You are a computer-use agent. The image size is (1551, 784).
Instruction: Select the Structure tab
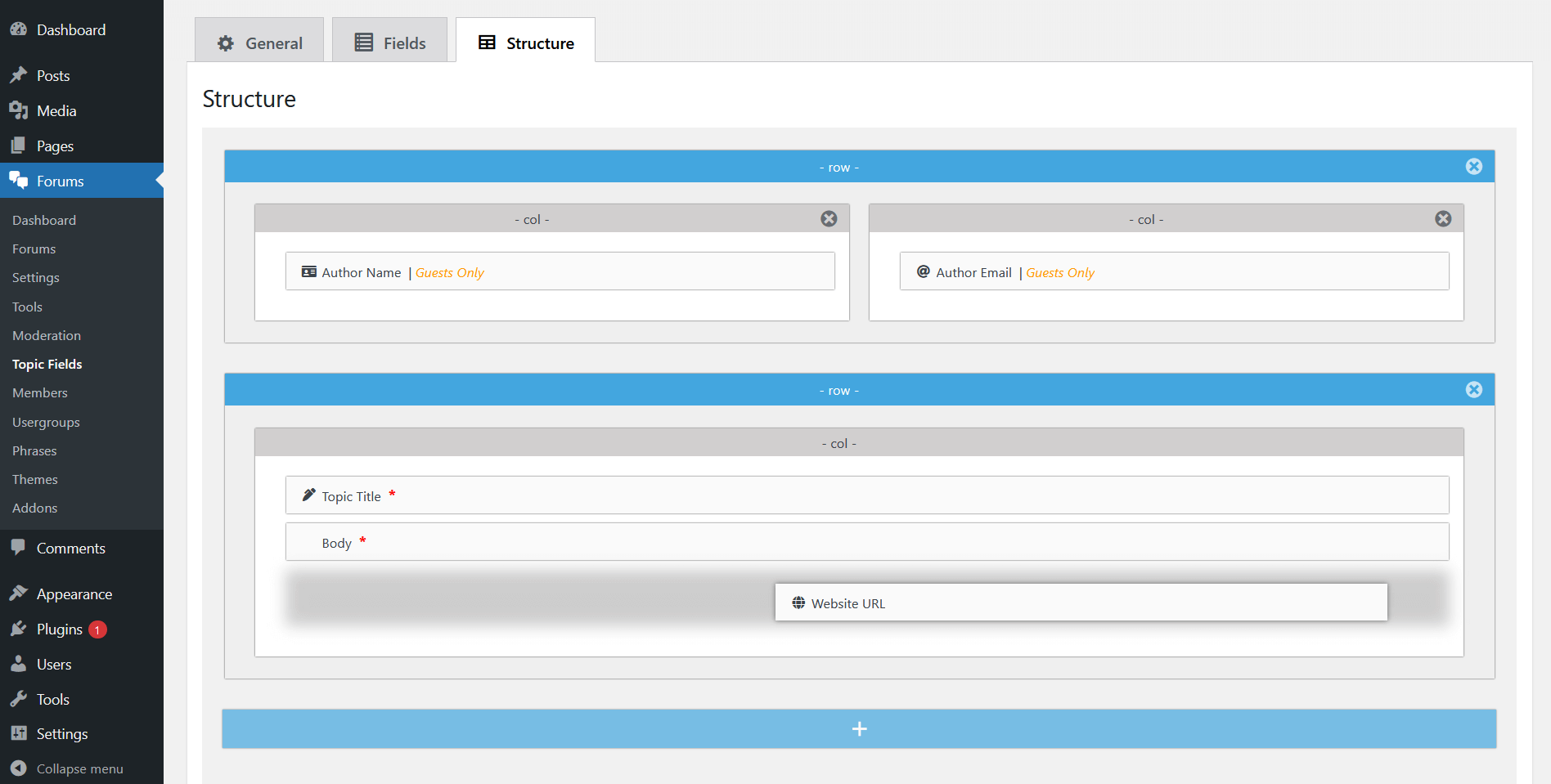[526, 43]
